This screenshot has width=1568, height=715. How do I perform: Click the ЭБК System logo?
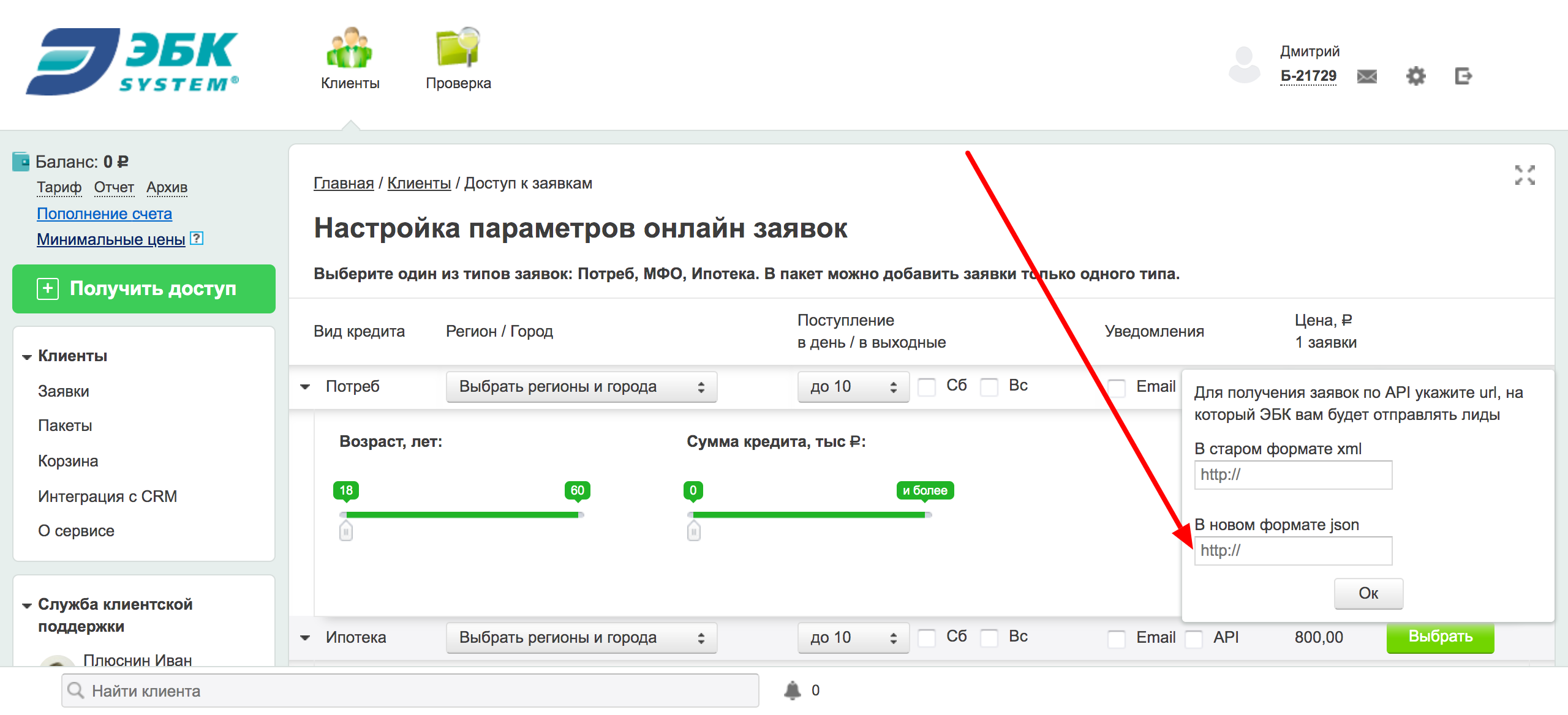tap(132, 61)
